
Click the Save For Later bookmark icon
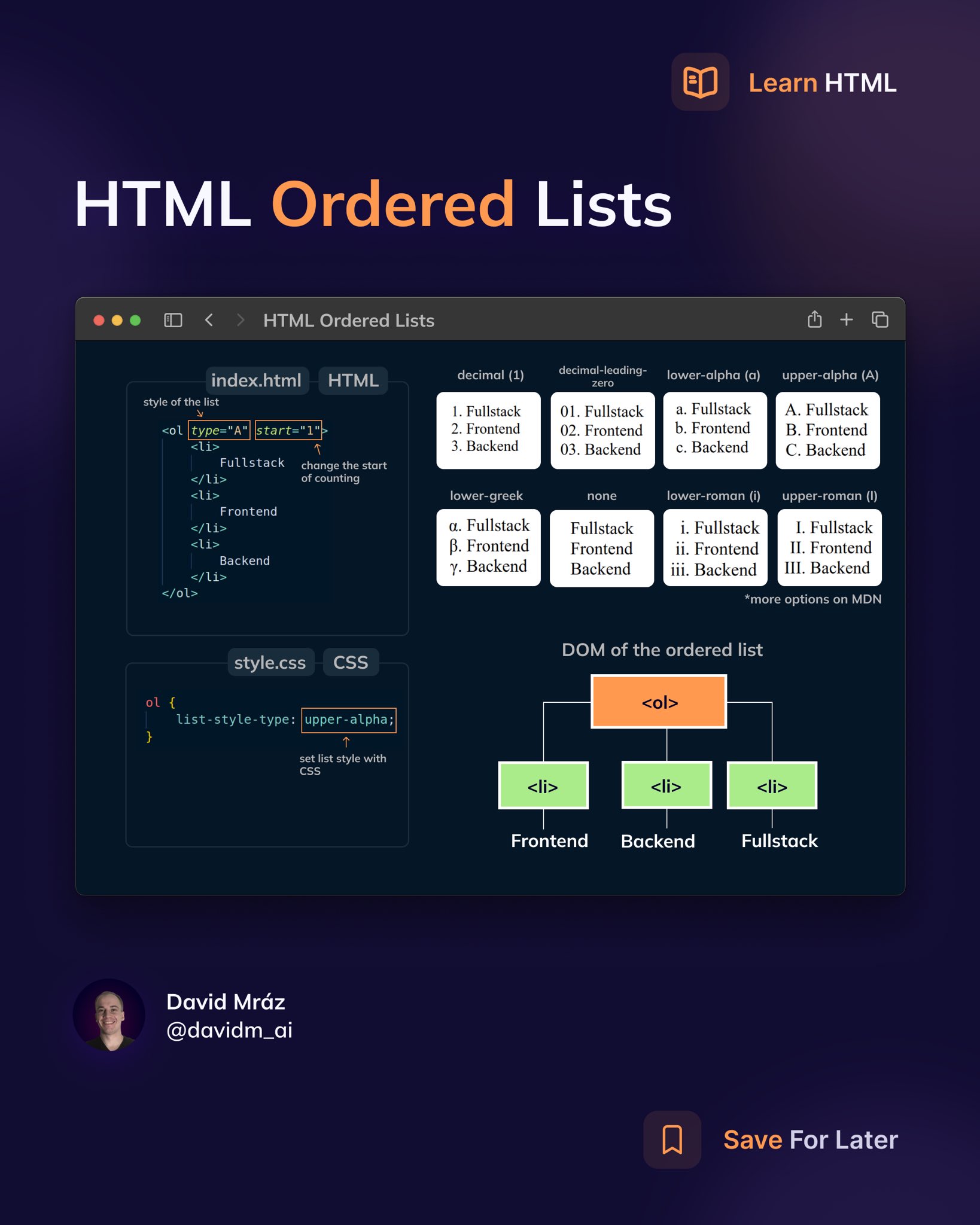pos(672,1139)
